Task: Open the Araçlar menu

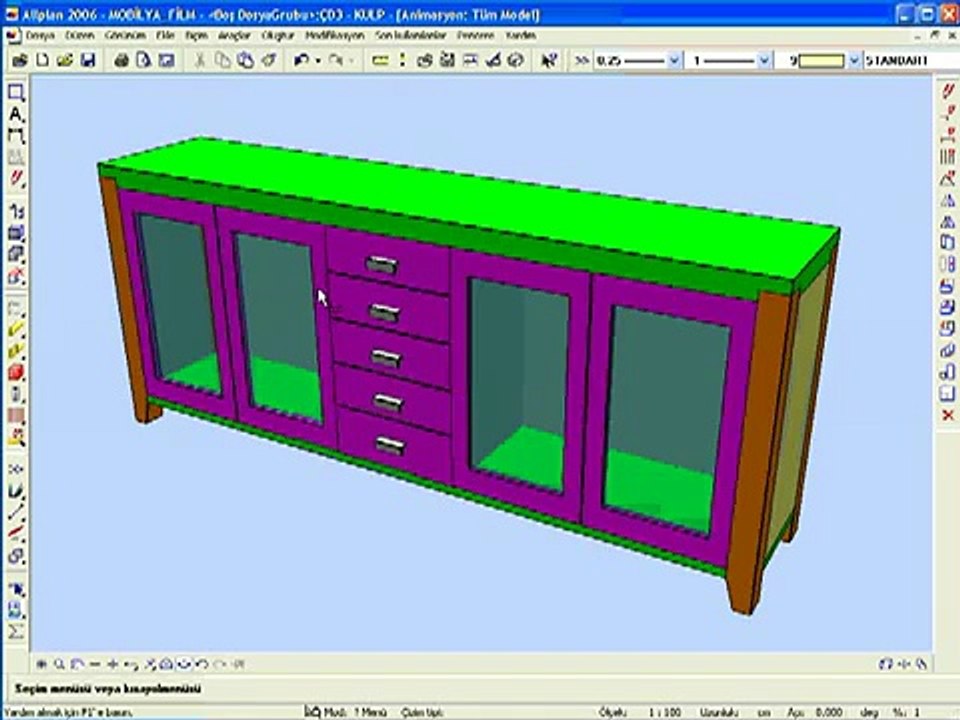Action: pyautogui.click(x=234, y=36)
